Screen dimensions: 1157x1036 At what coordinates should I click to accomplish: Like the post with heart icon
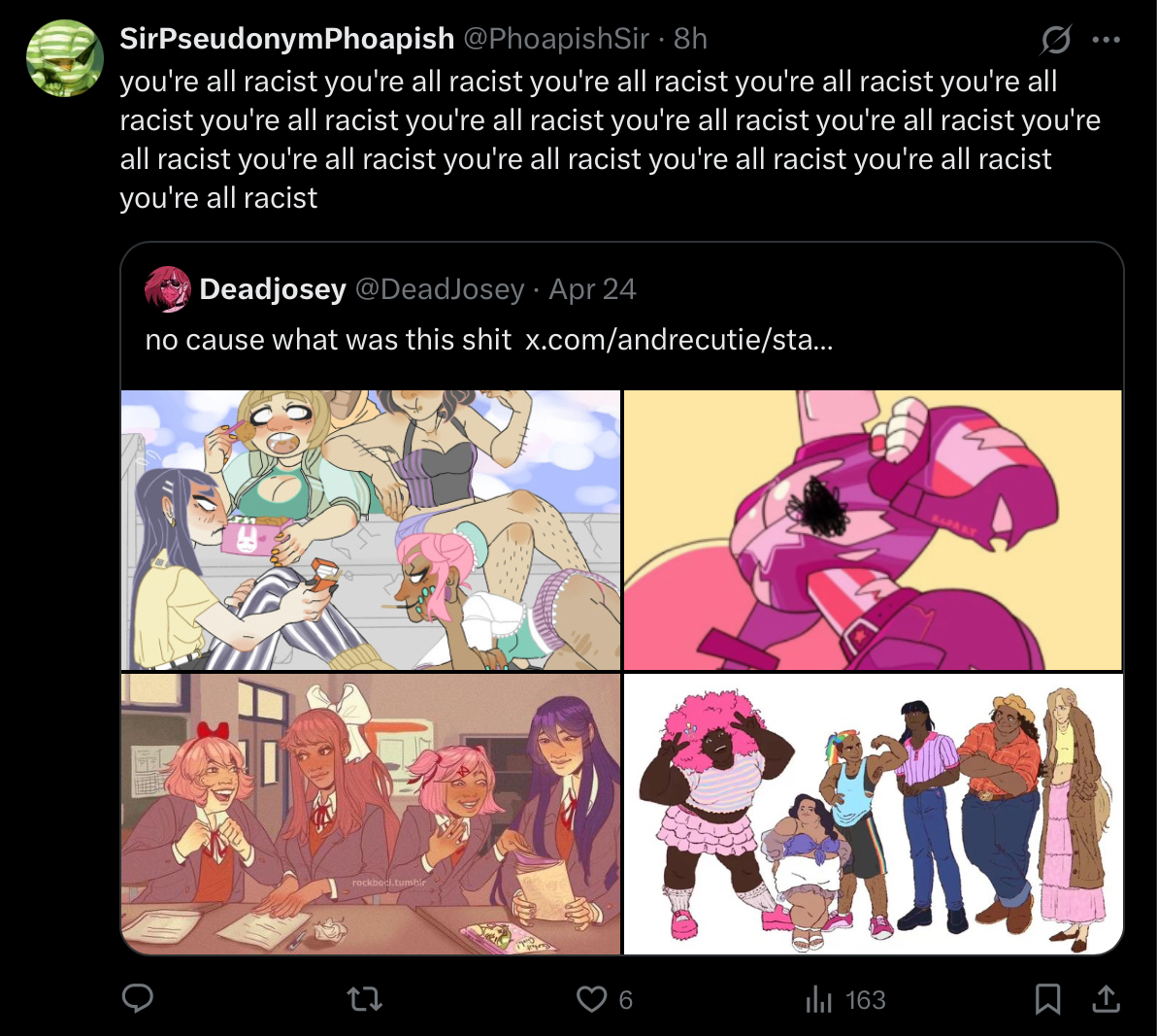tap(591, 999)
